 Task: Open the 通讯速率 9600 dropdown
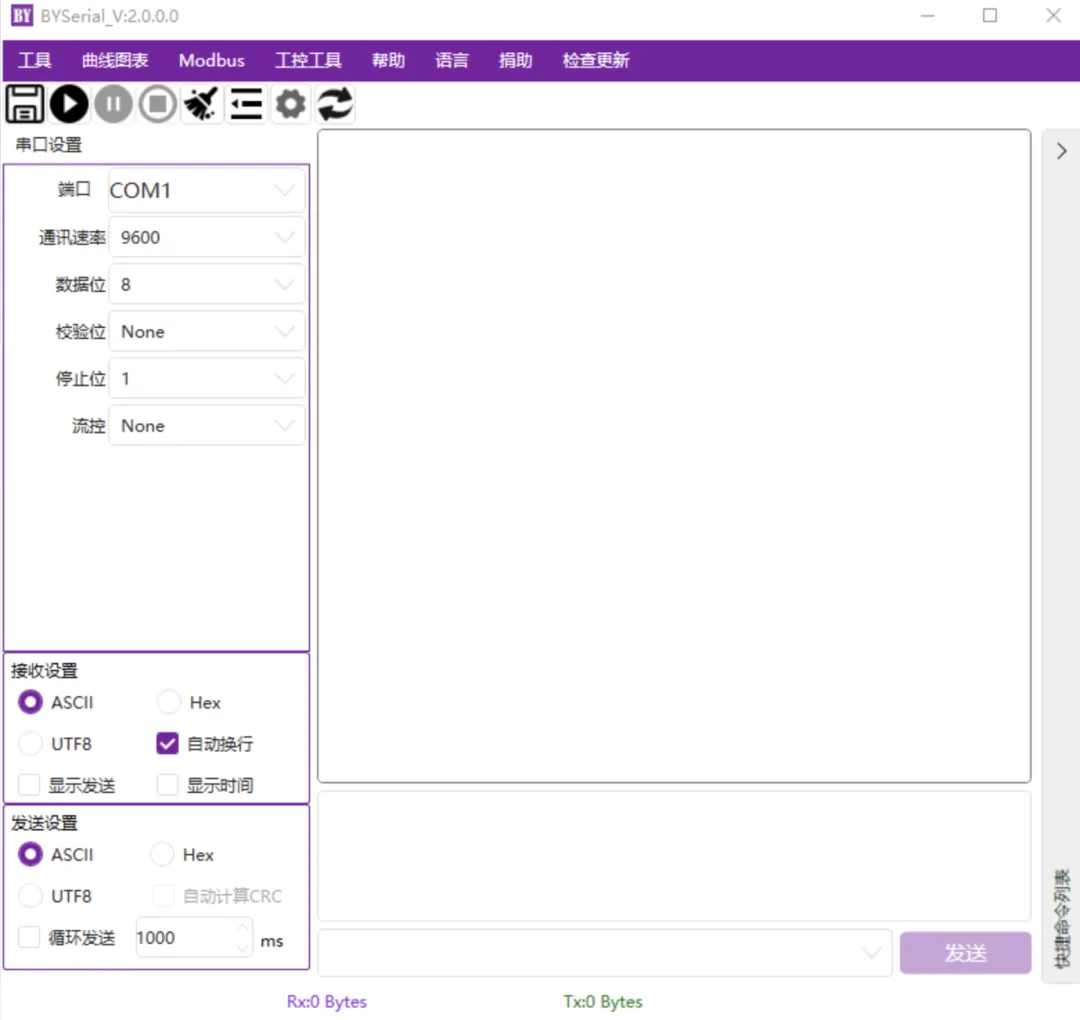(x=207, y=238)
